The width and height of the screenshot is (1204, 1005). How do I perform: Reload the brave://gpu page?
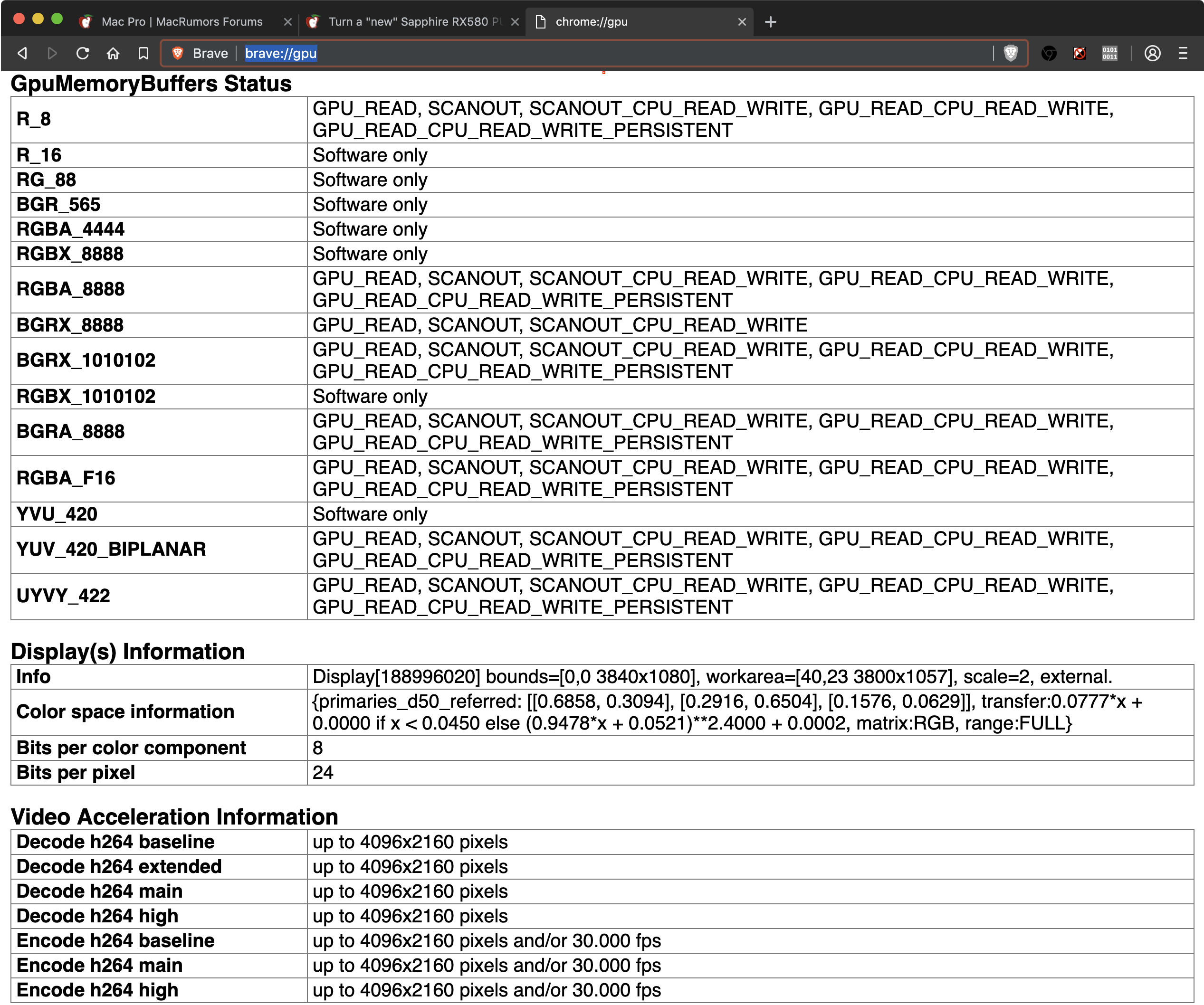pyautogui.click(x=83, y=53)
